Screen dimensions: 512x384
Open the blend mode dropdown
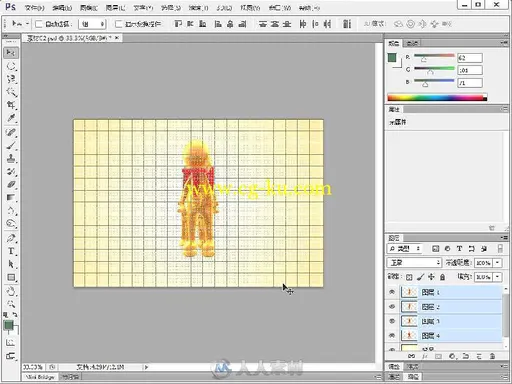[414, 263]
